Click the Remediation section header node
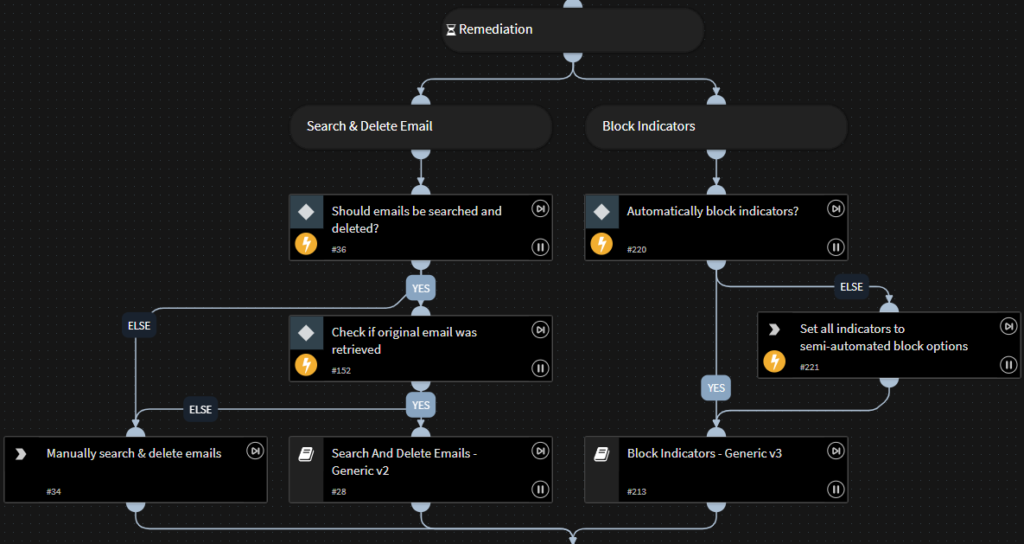Viewport: 1024px width, 544px height. [x=573, y=30]
